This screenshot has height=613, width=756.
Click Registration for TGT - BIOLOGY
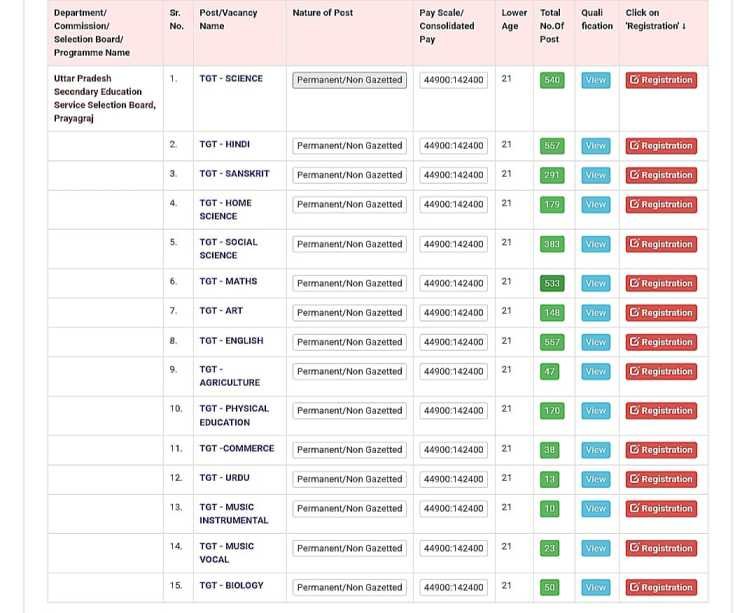661,587
